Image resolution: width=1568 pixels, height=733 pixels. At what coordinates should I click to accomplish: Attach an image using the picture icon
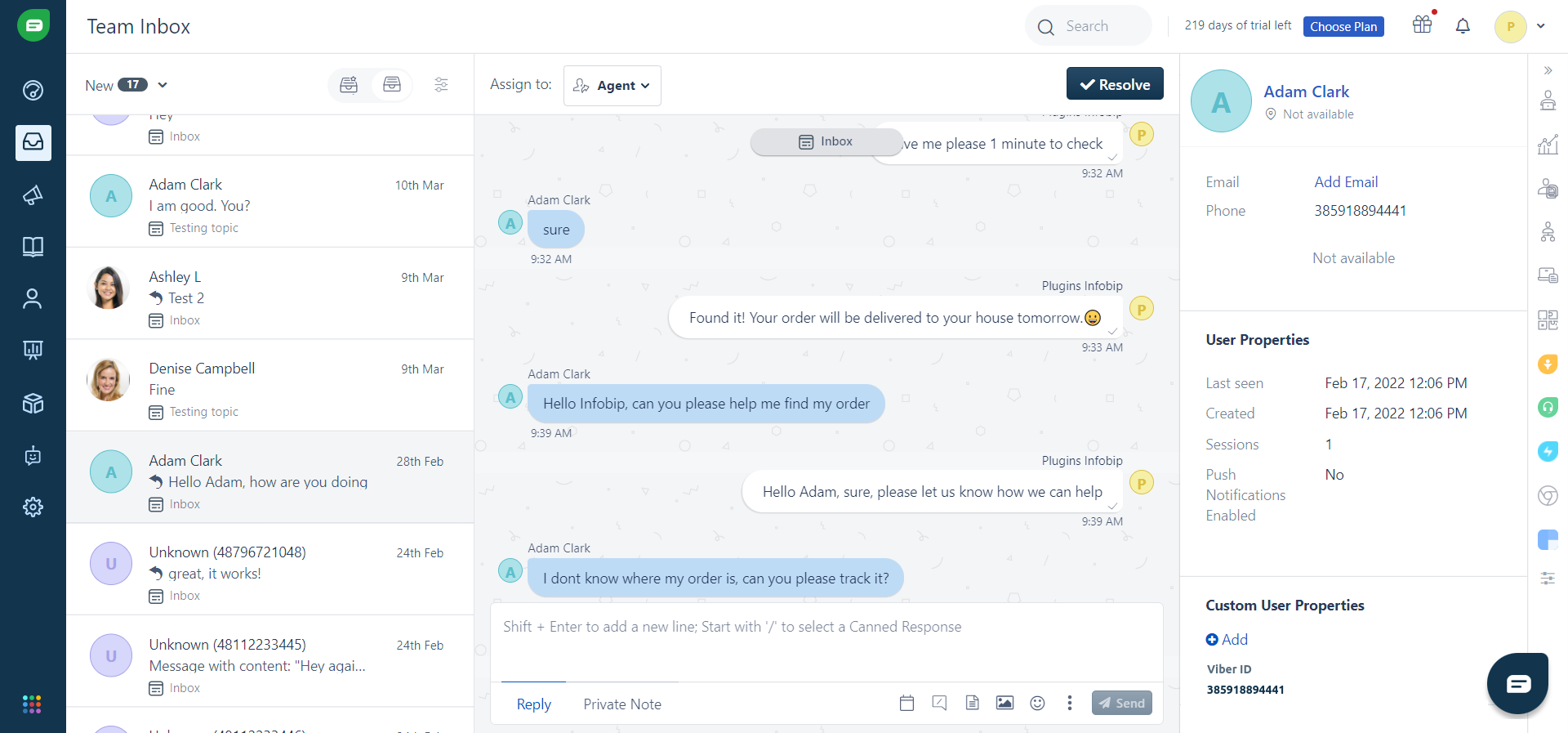pyautogui.click(x=1004, y=703)
